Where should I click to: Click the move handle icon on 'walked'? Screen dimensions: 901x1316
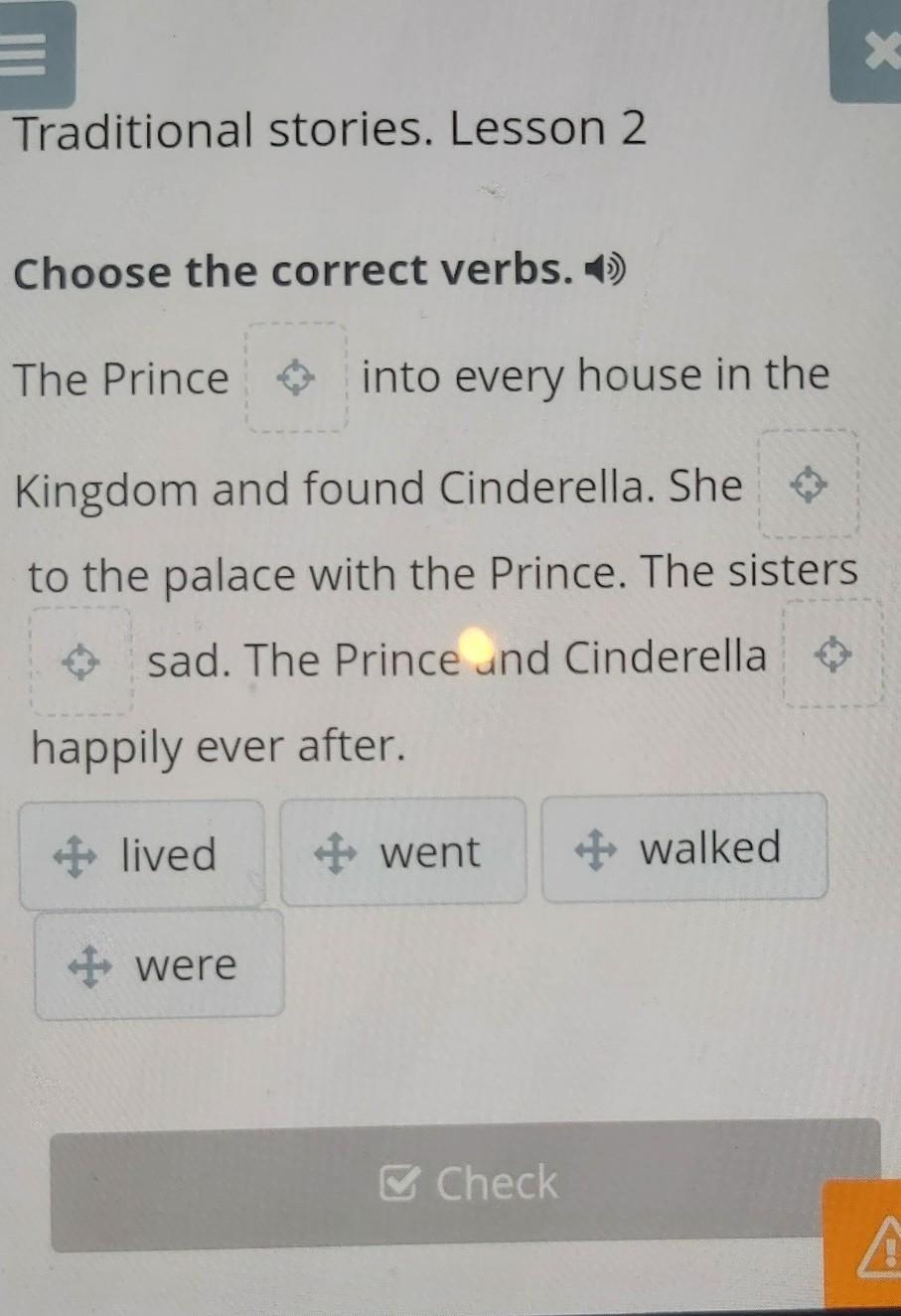[x=596, y=849]
